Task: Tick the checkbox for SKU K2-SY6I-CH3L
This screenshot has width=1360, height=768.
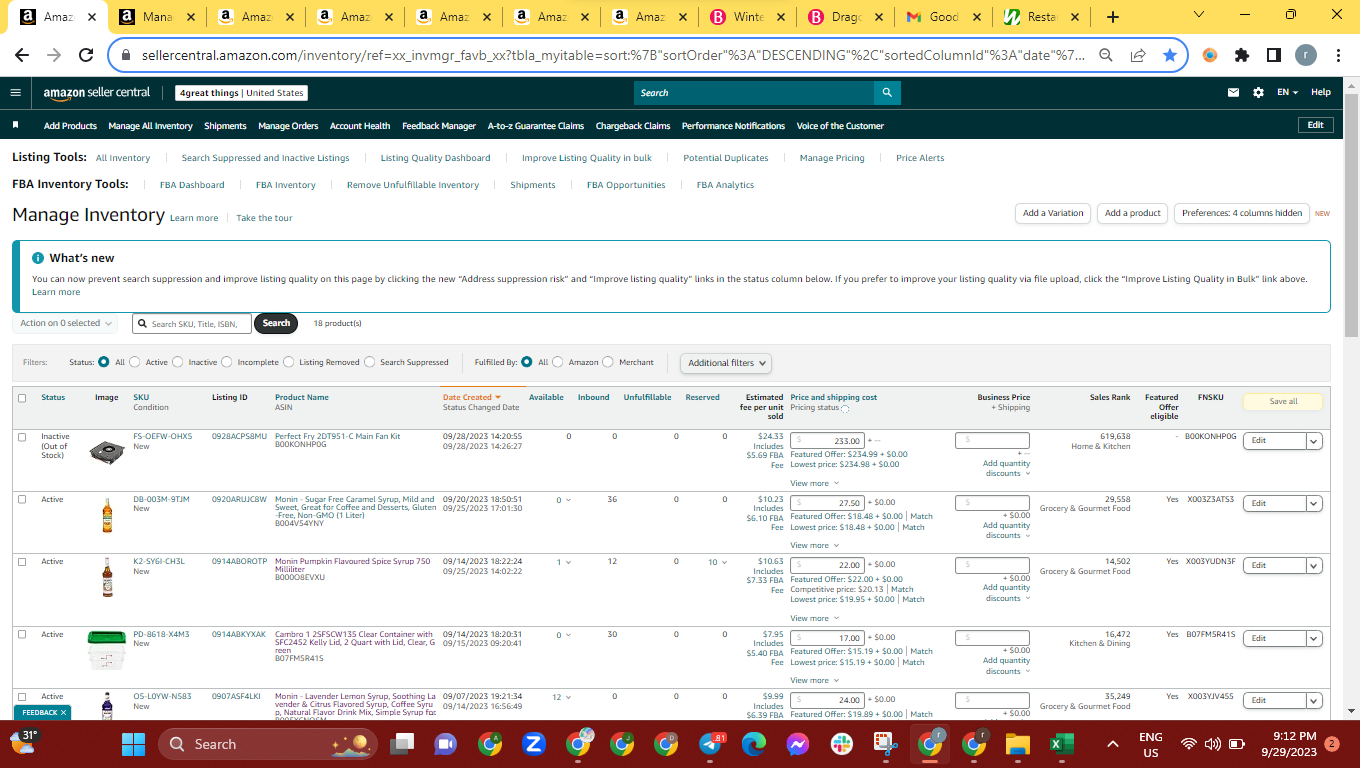Action: coord(22,562)
